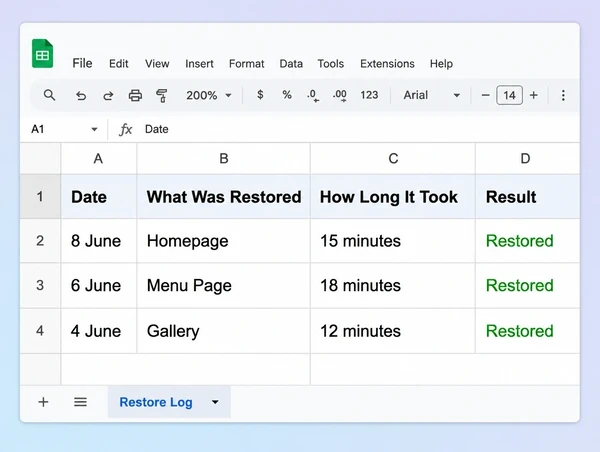
Task: Select row 1 header
Action: pyautogui.click(x=40, y=197)
